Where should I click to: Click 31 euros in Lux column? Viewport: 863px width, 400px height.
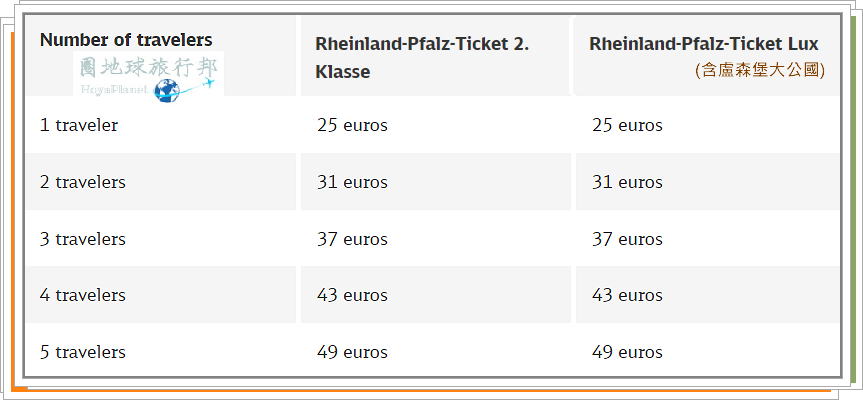pyautogui.click(x=627, y=182)
